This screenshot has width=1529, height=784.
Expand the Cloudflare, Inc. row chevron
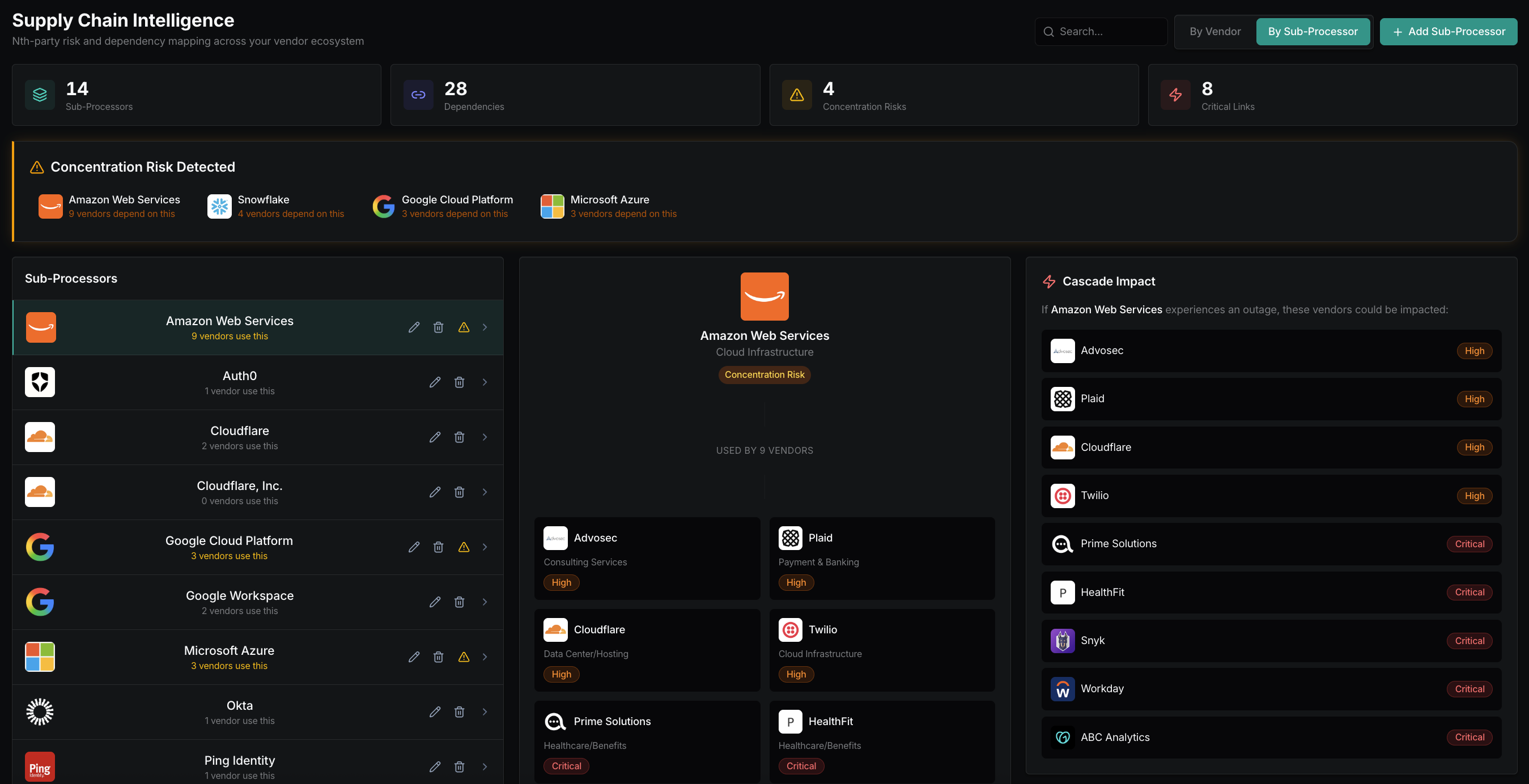485,492
